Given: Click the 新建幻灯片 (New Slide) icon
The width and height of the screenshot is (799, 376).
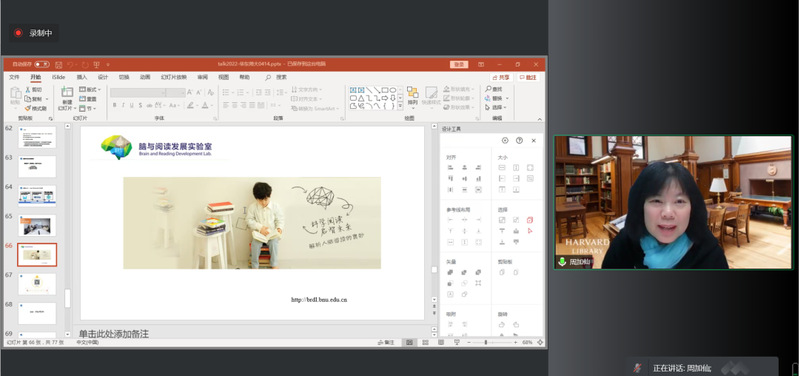Looking at the screenshot, I should (x=67, y=92).
